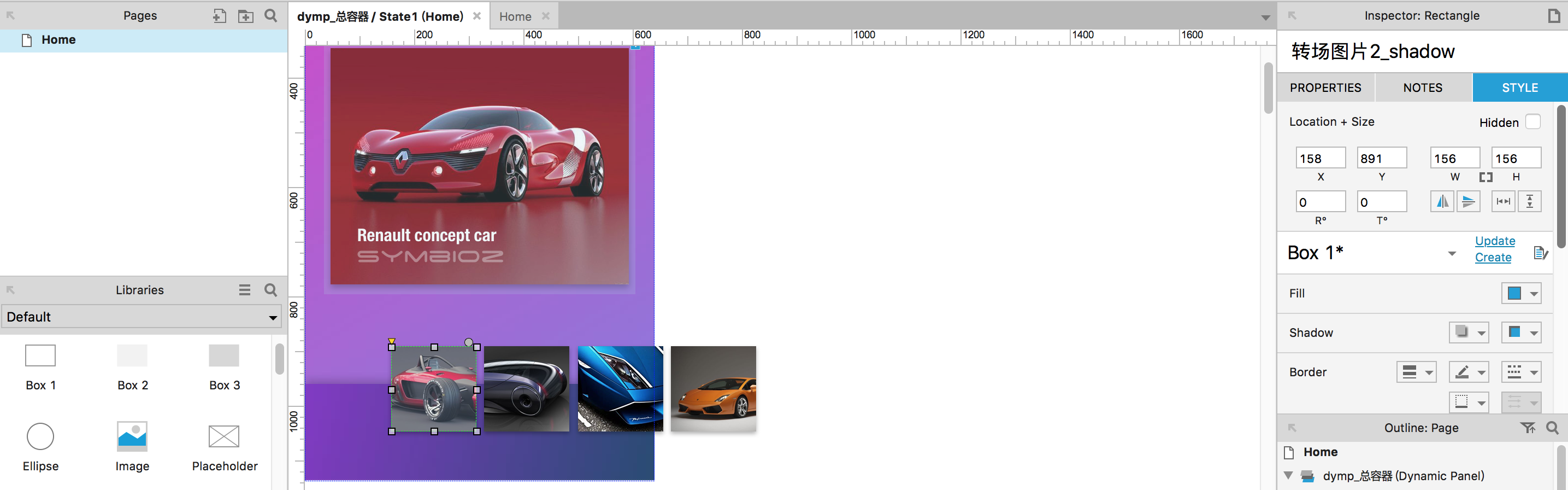Collapse the Outline panel with its corner arrow
1568x490 pixels.
click(x=1292, y=428)
